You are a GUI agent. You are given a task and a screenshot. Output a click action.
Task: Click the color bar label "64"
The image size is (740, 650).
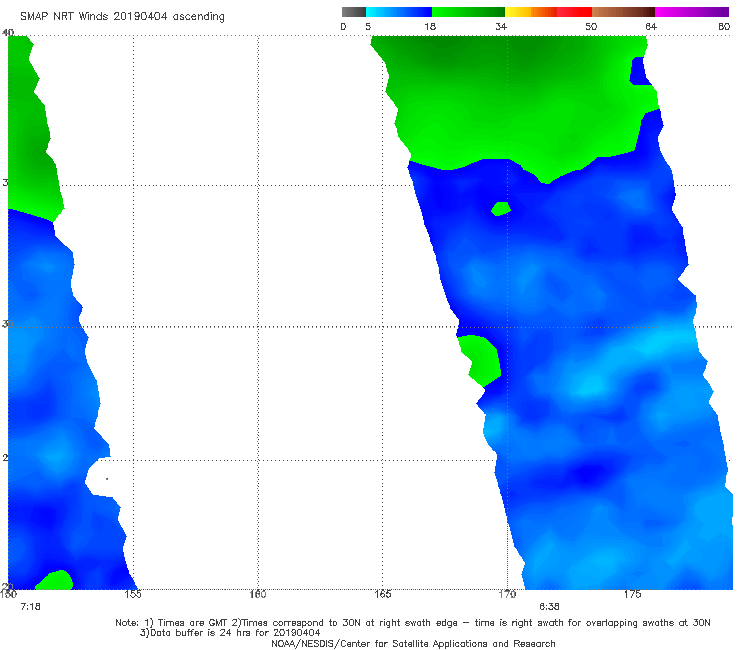tap(651, 27)
